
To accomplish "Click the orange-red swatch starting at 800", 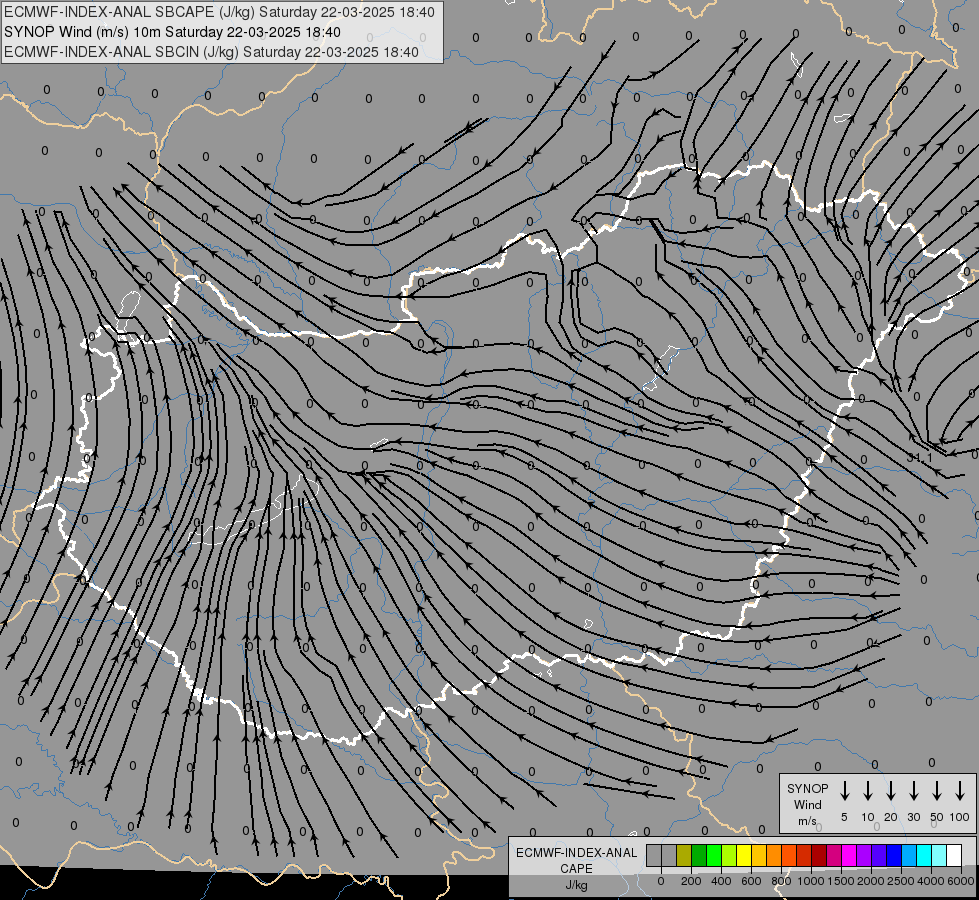I will click(x=790, y=855).
